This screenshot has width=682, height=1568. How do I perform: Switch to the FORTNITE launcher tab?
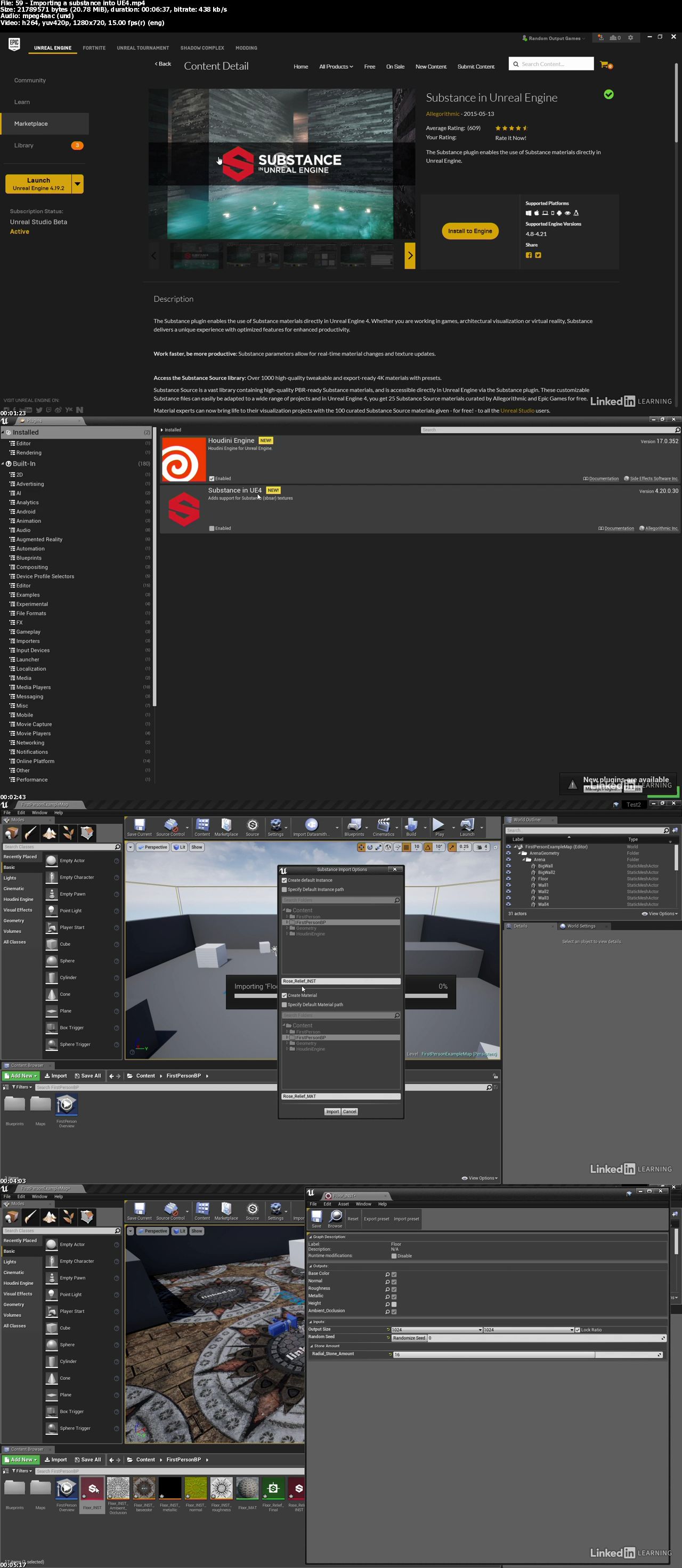click(x=94, y=47)
